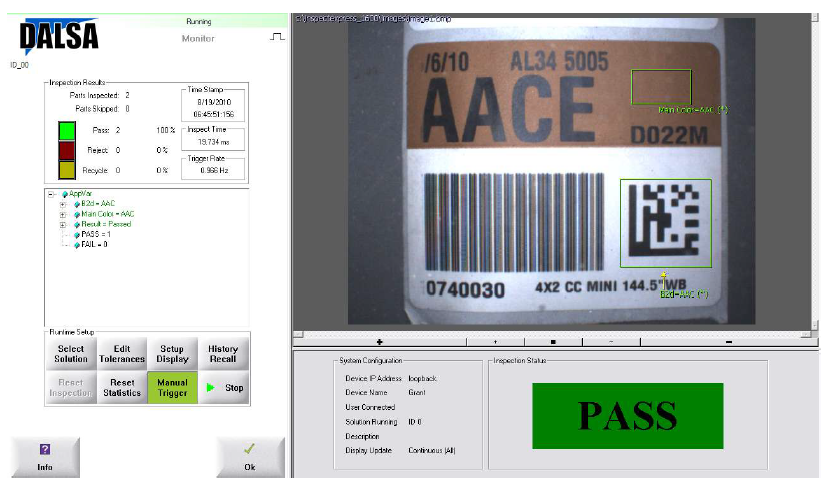Click the Device Name label

point(366,392)
